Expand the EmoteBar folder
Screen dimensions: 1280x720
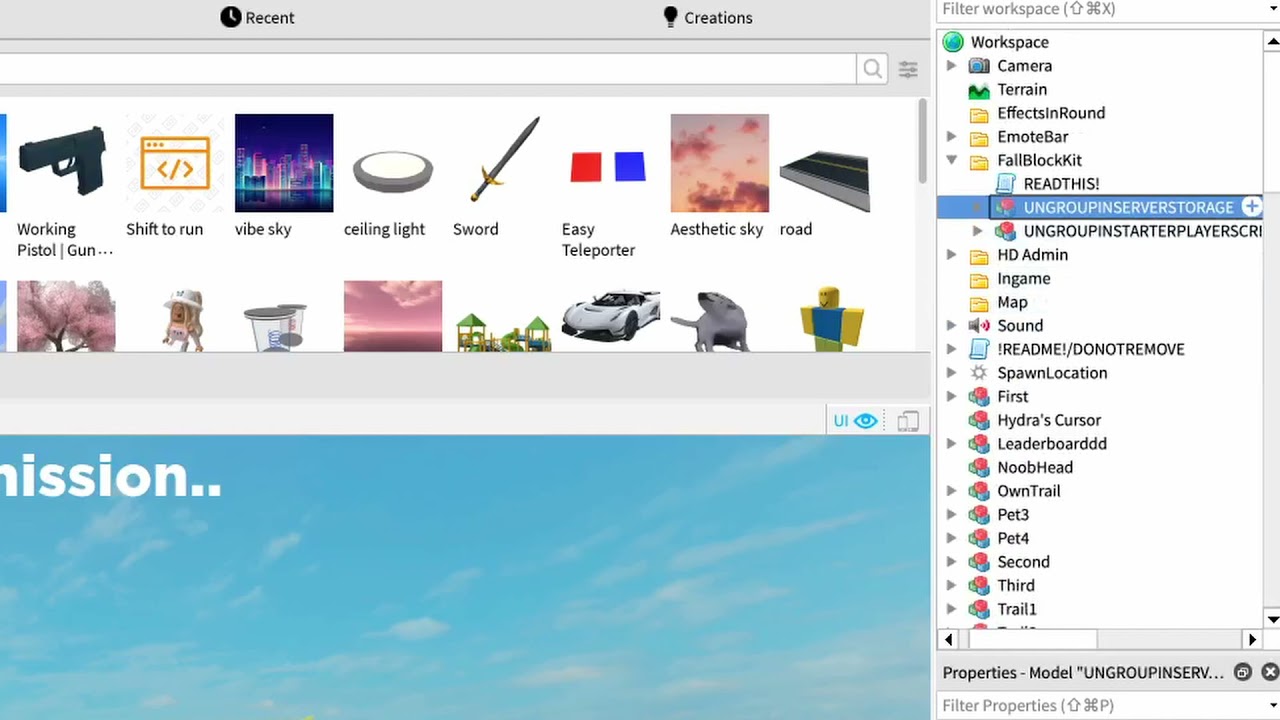point(951,137)
